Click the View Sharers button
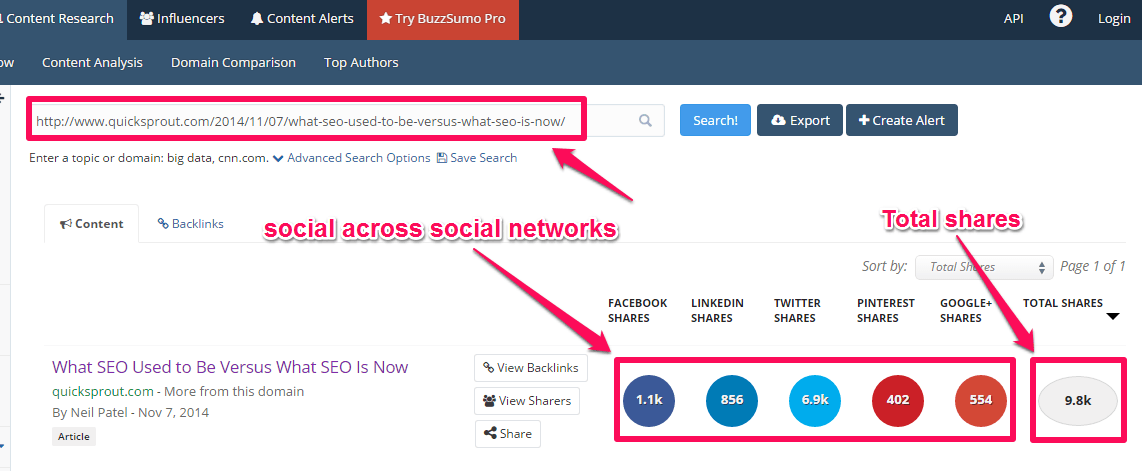This screenshot has width=1142, height=471. (x=527, y=401)
